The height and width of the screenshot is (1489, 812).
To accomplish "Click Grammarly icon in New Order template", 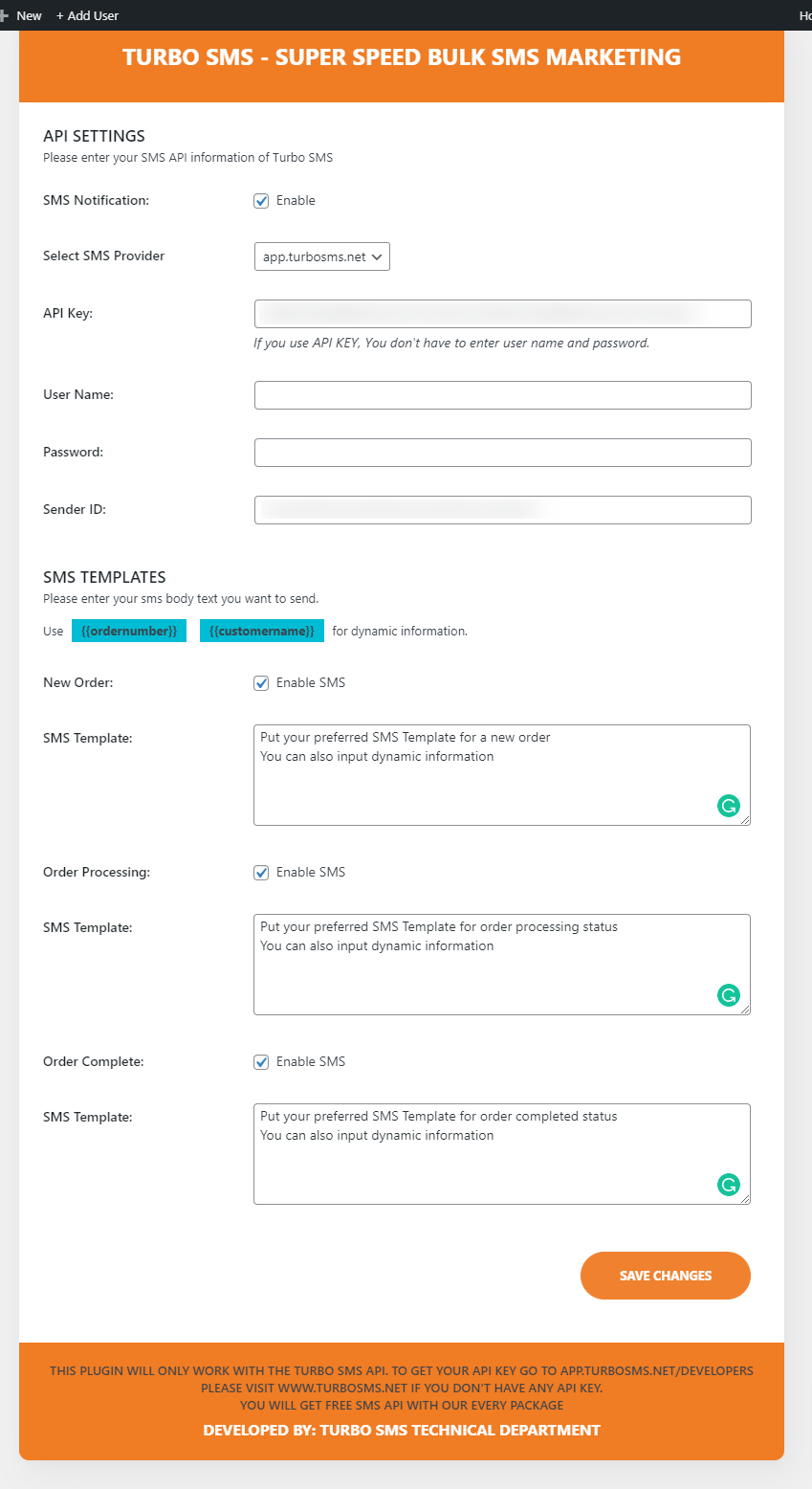I will [729, 806].
